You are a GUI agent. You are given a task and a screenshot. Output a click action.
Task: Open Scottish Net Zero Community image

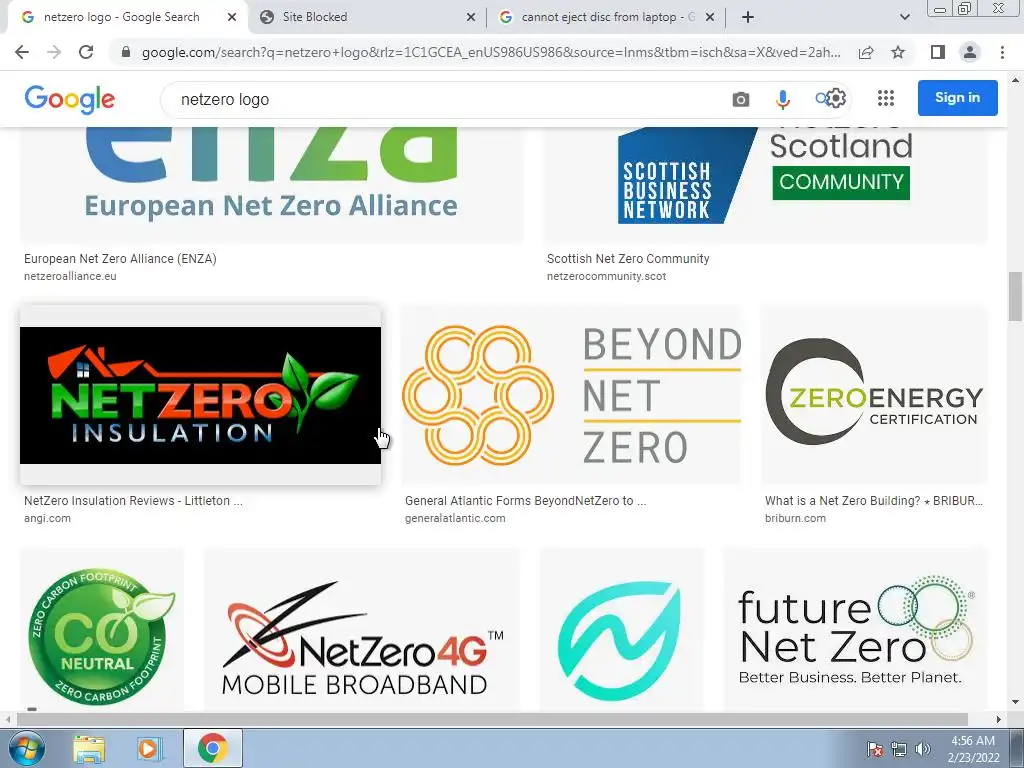[x=766, y=185]
